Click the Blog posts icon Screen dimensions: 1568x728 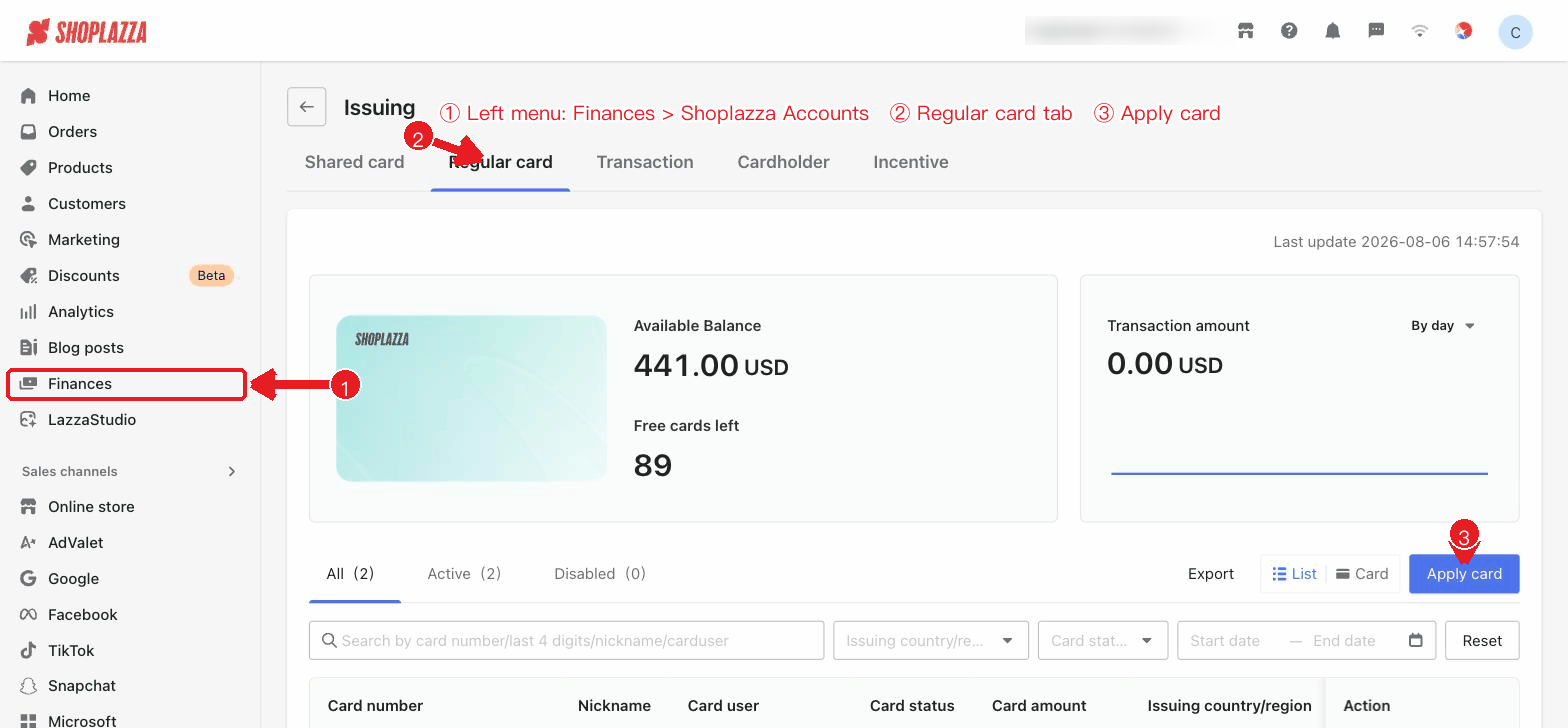coord(29,348)
